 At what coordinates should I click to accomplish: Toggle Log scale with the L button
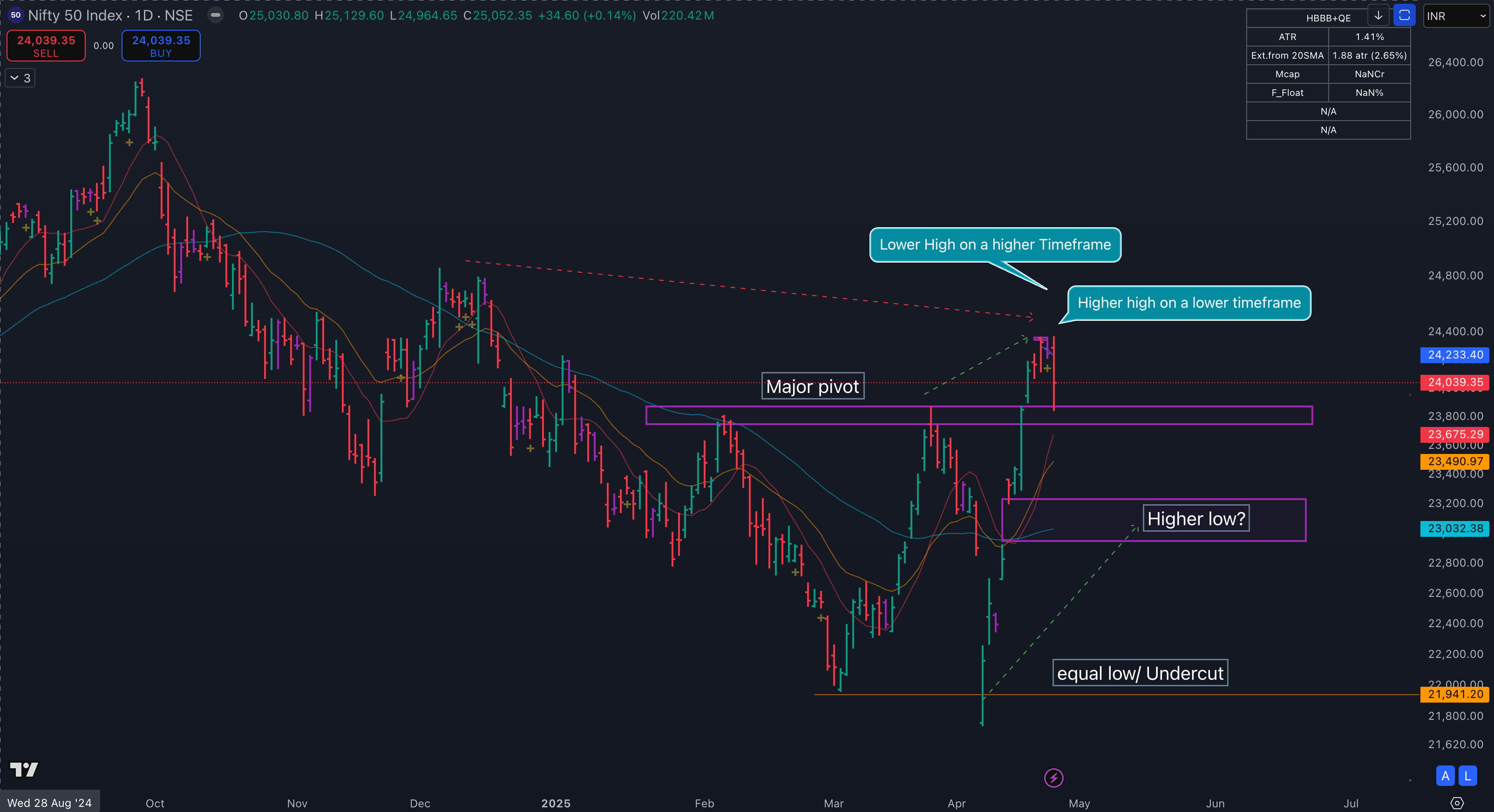[x=1467, y=776]
